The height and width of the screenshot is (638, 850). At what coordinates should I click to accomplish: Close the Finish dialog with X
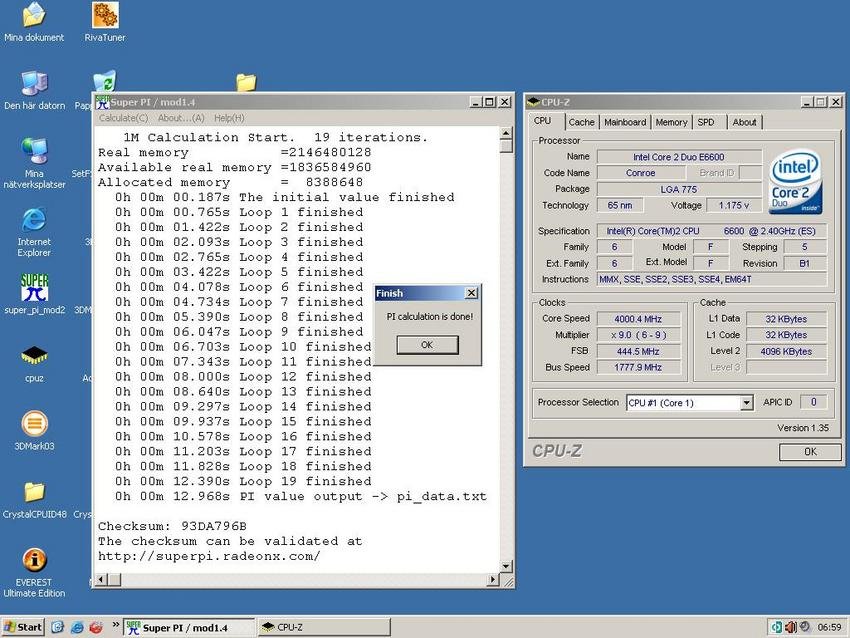pyautogui.click(x=472, y=293)
